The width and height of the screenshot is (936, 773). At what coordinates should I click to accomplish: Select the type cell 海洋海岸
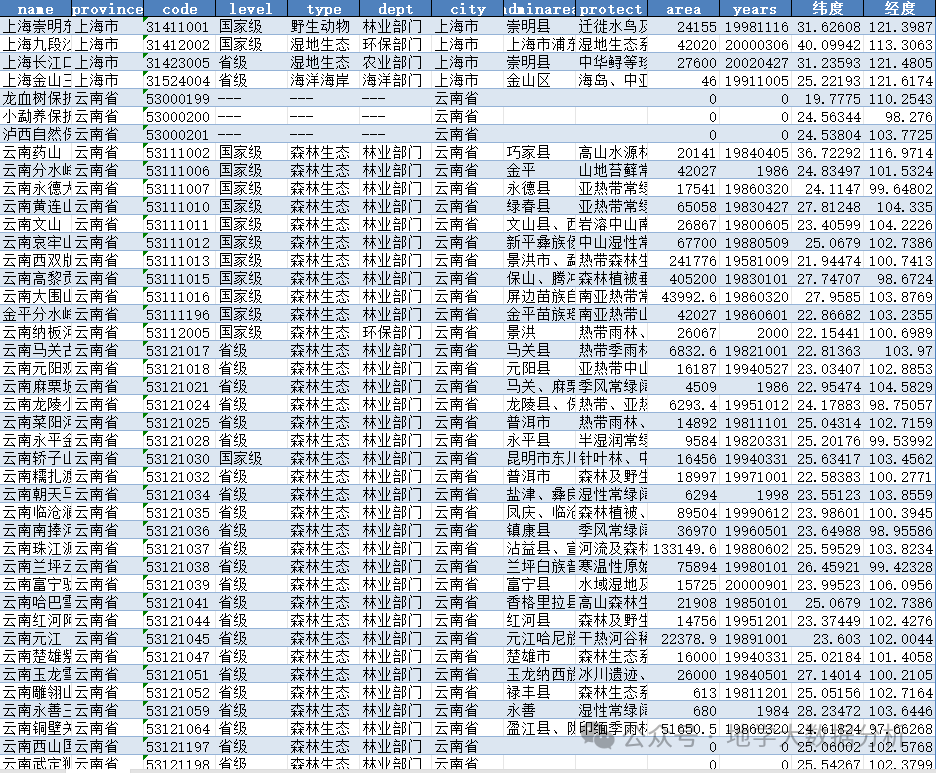pyautogui.click(x=324, y=81)
